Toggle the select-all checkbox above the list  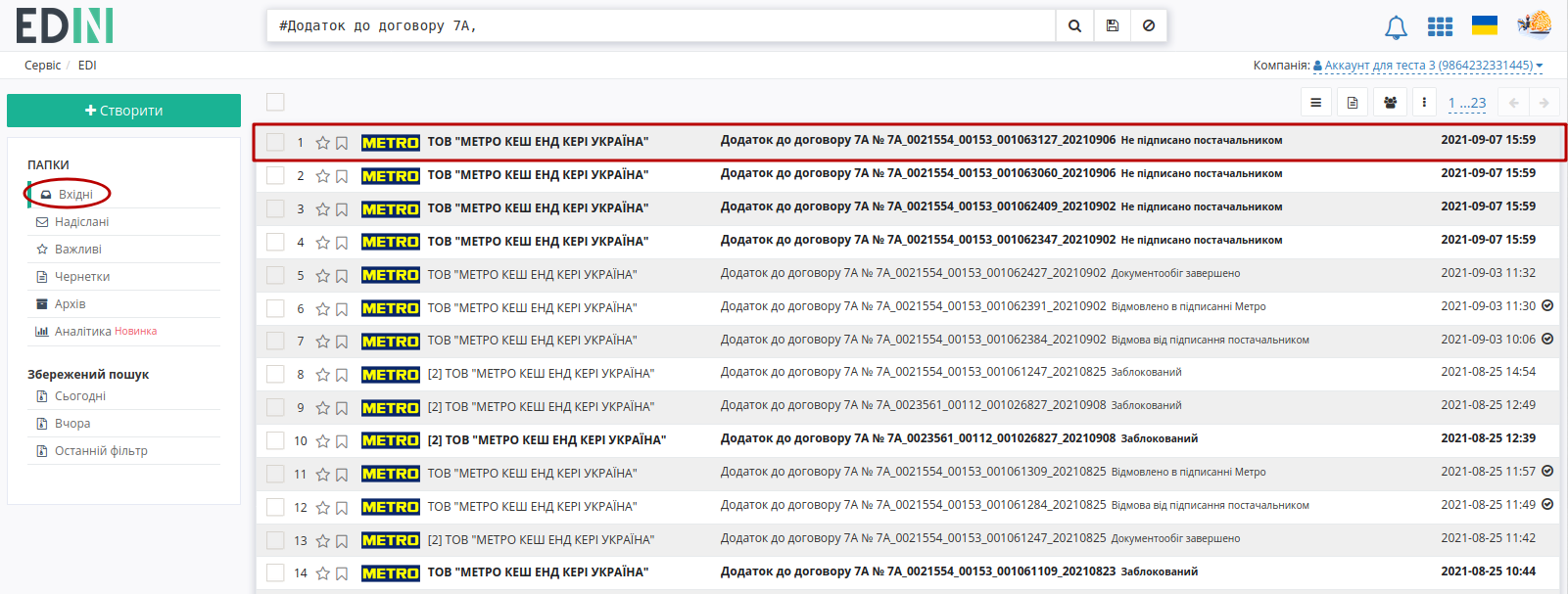(x=275, y=102)
